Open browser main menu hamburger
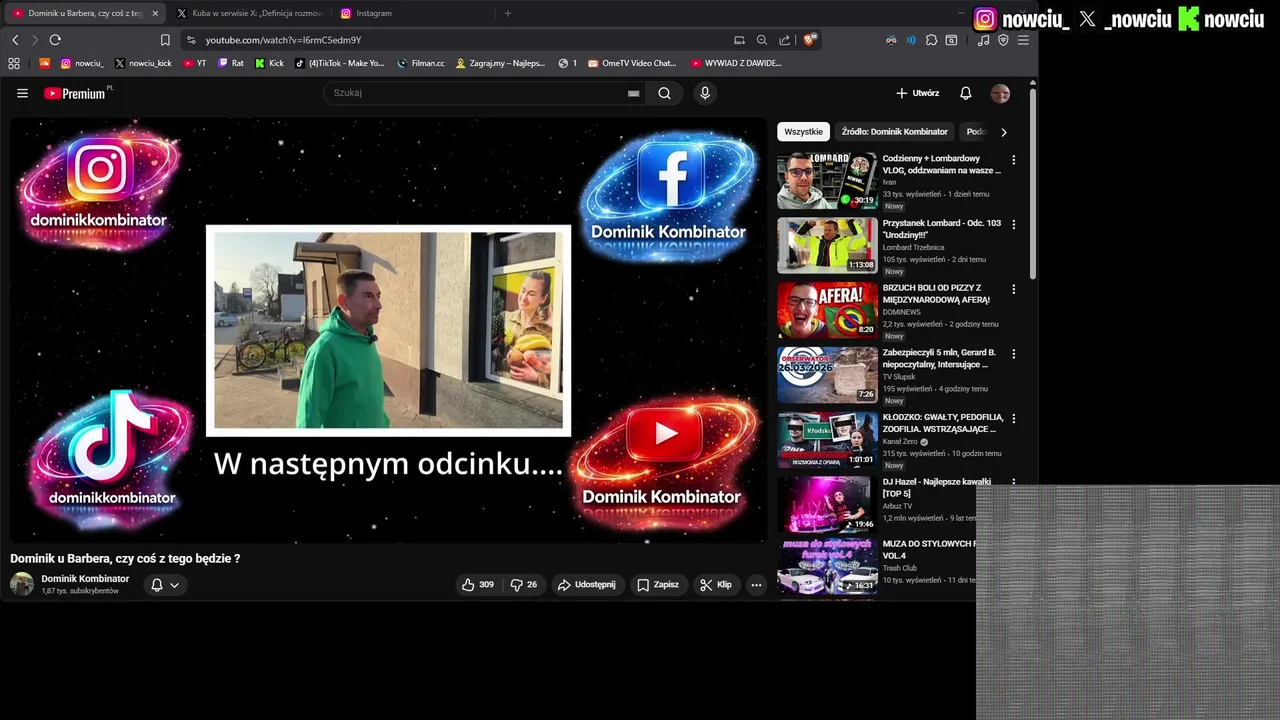 [1023, 40]
